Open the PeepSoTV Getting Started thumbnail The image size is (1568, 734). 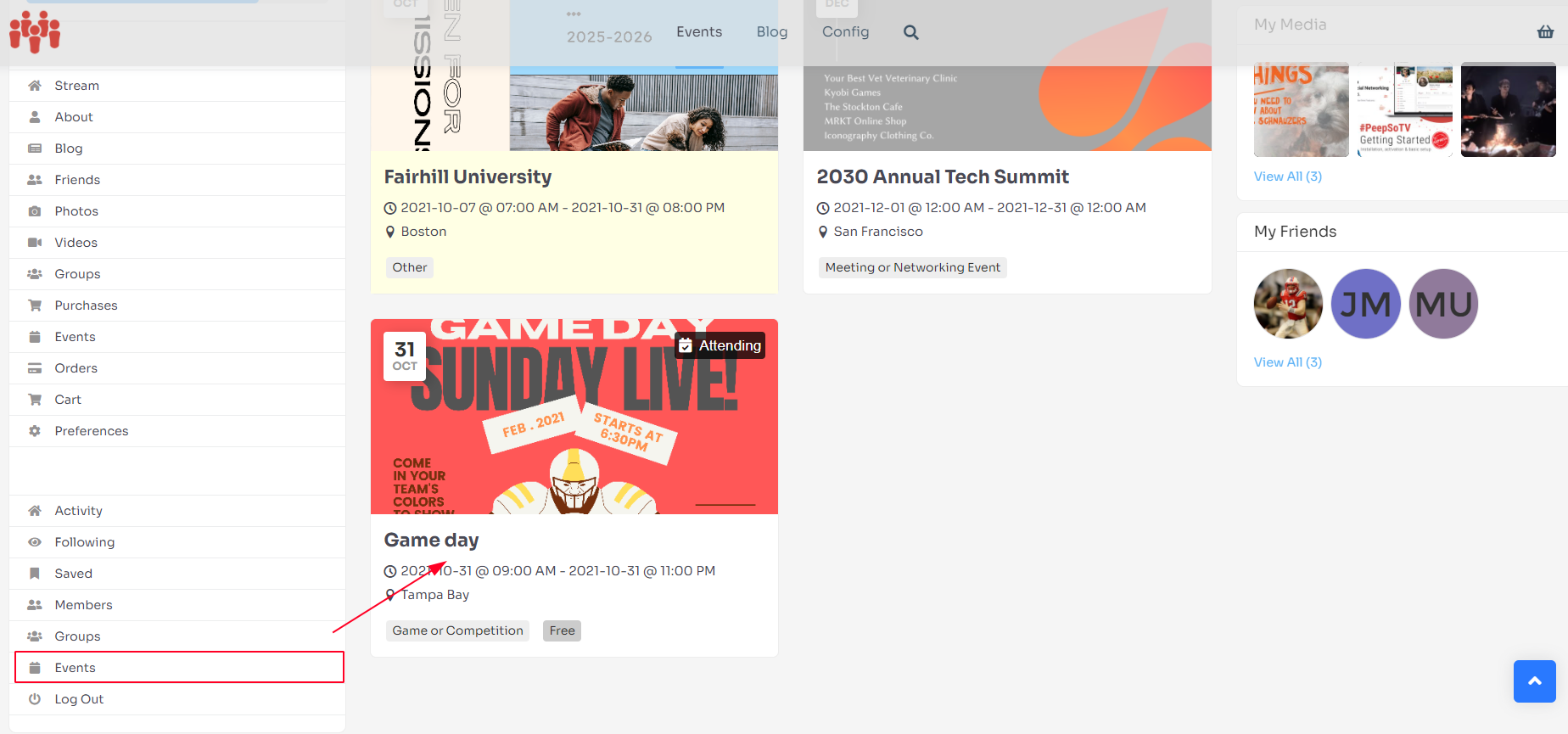point(1405,109)
